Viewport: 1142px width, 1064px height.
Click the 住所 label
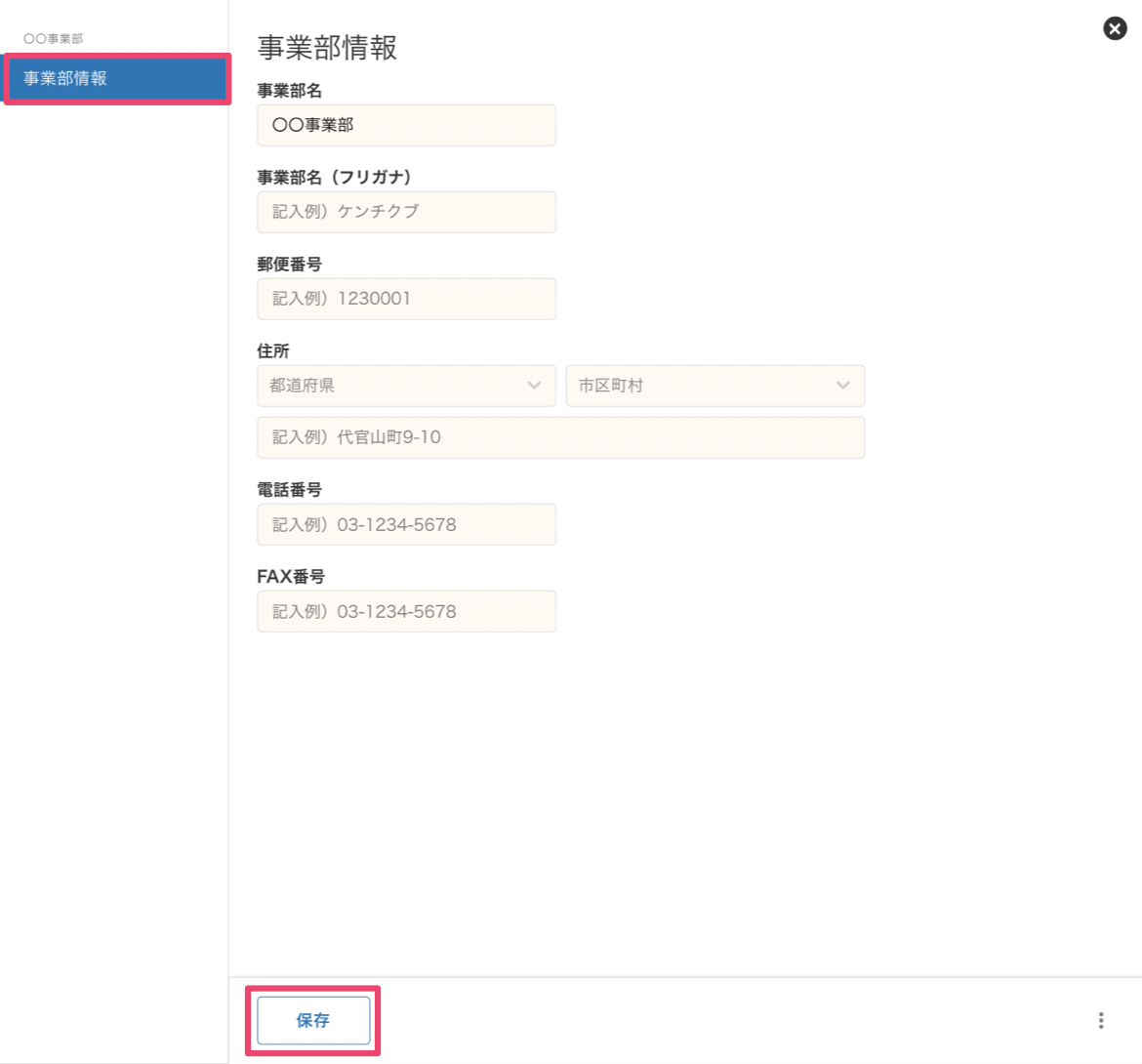[273, 351]
